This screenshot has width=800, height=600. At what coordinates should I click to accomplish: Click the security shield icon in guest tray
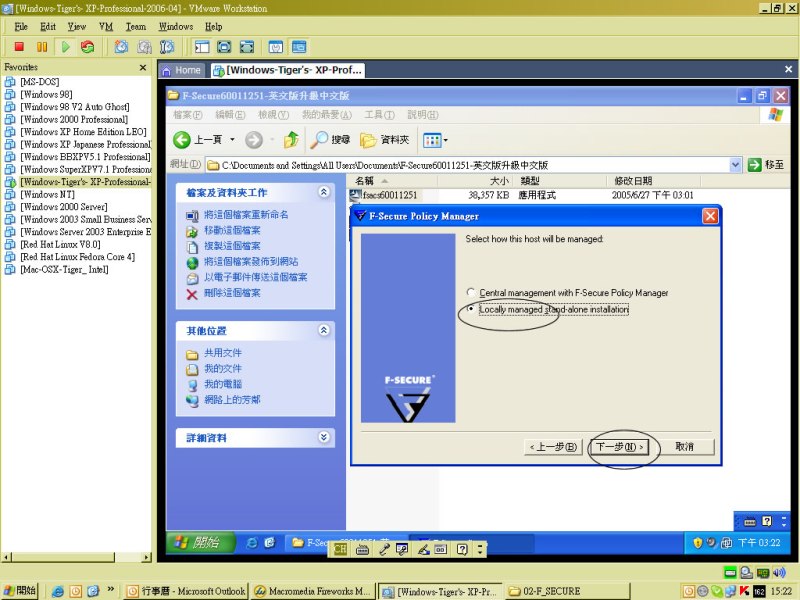click(697, 543)
